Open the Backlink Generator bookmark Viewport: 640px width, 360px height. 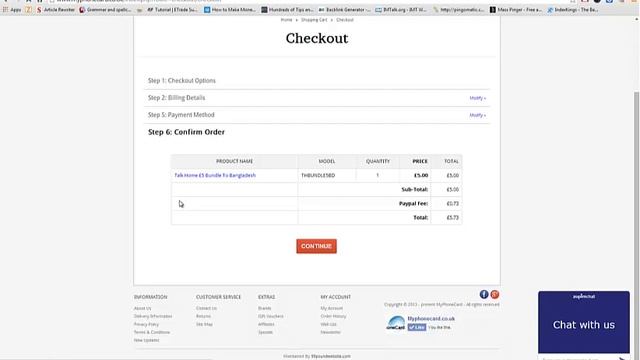344,9
